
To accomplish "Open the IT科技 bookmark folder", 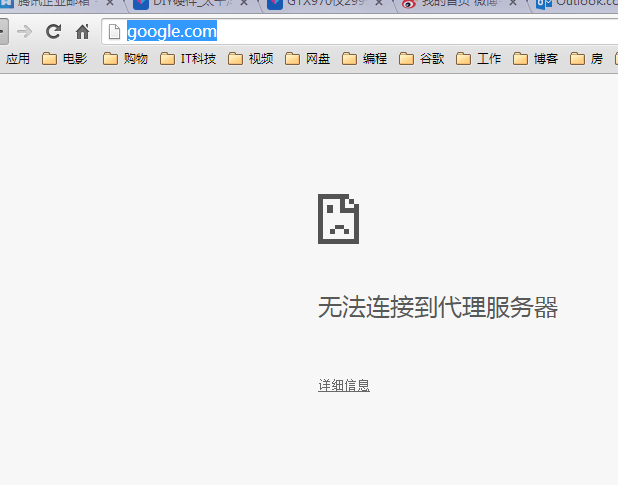I will click(x=188, y=59).
